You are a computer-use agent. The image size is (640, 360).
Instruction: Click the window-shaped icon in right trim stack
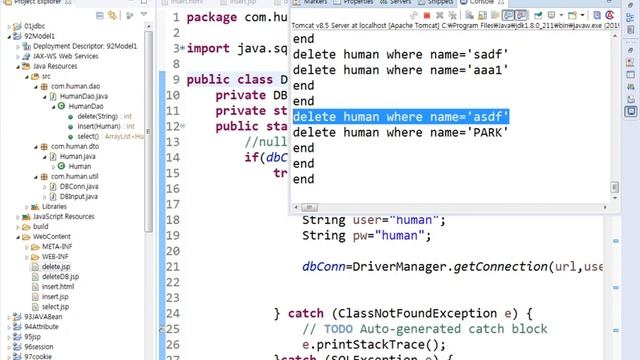coord(631,75)
